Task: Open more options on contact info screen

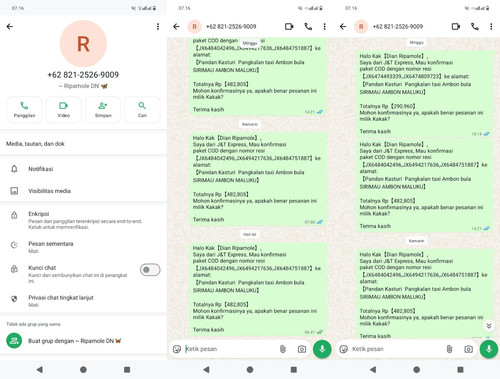Action: click(158, 27)
